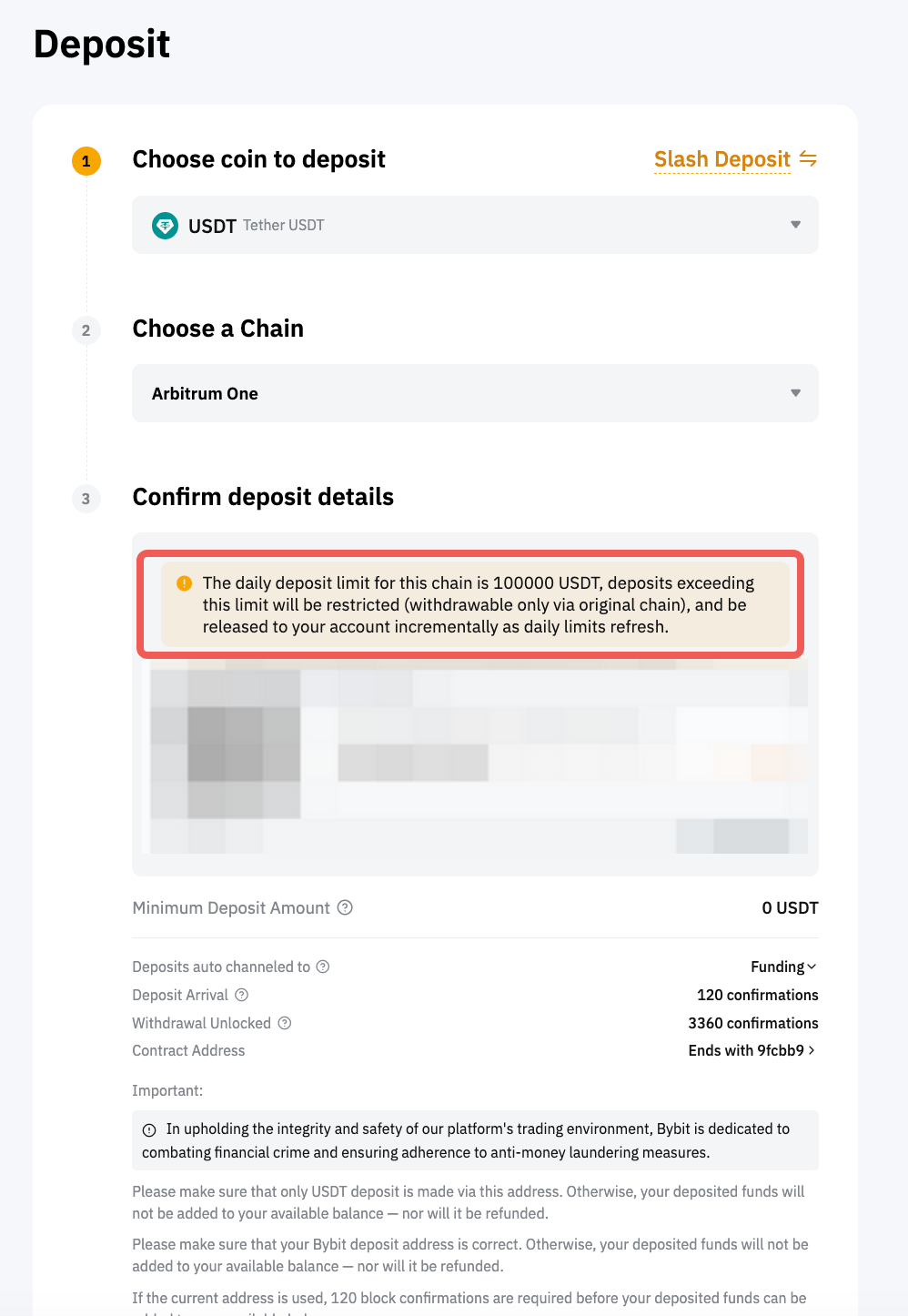908x1316 pixels.
Task: Open the USDT coin selection dropdown
Action: [473, 225]
